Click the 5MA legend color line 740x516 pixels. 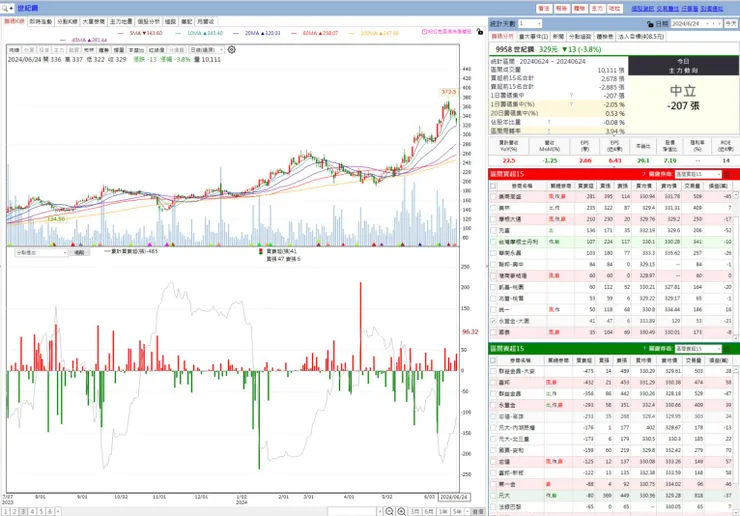pos(121,33)
